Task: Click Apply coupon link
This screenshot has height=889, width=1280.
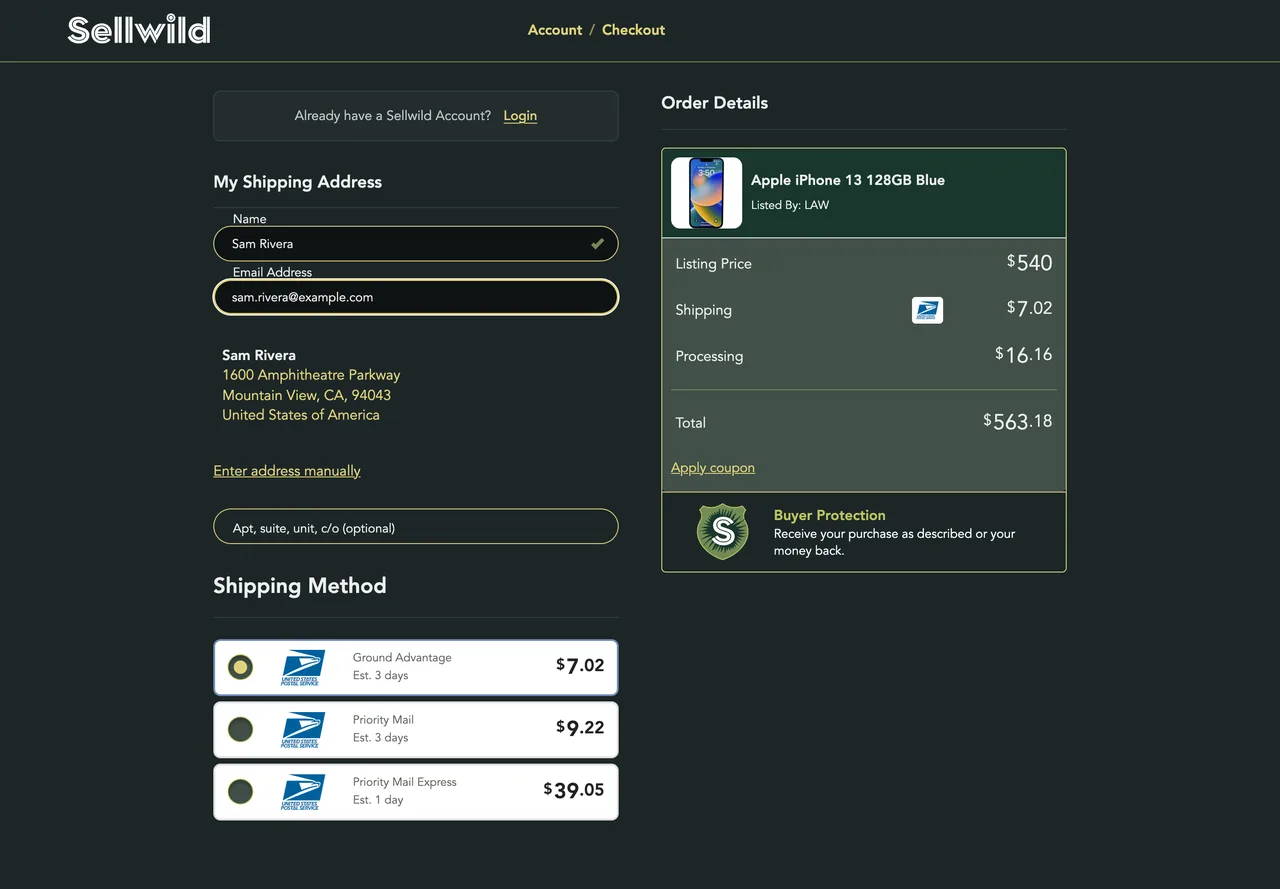Action: click(713, 468)
